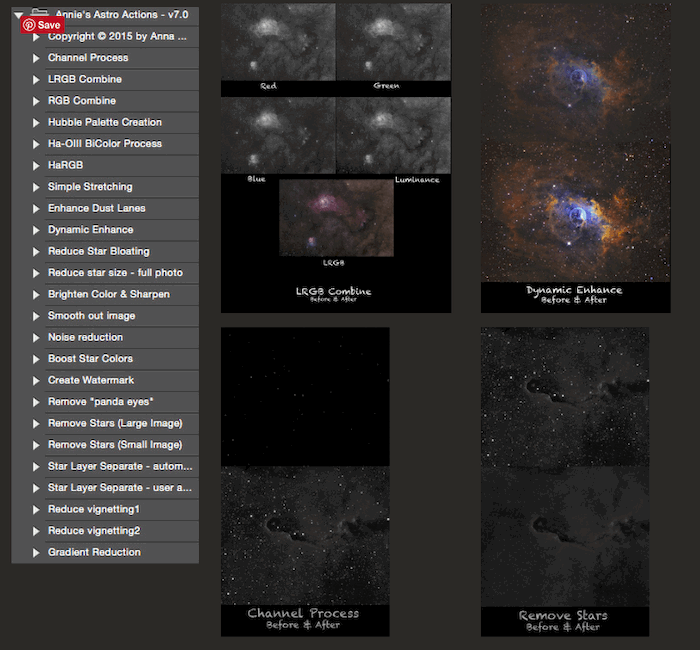The height and width of the screenshot is (650, 700).
Task: Expand the LRGB Combine action triangle
Action: (36, 79)
